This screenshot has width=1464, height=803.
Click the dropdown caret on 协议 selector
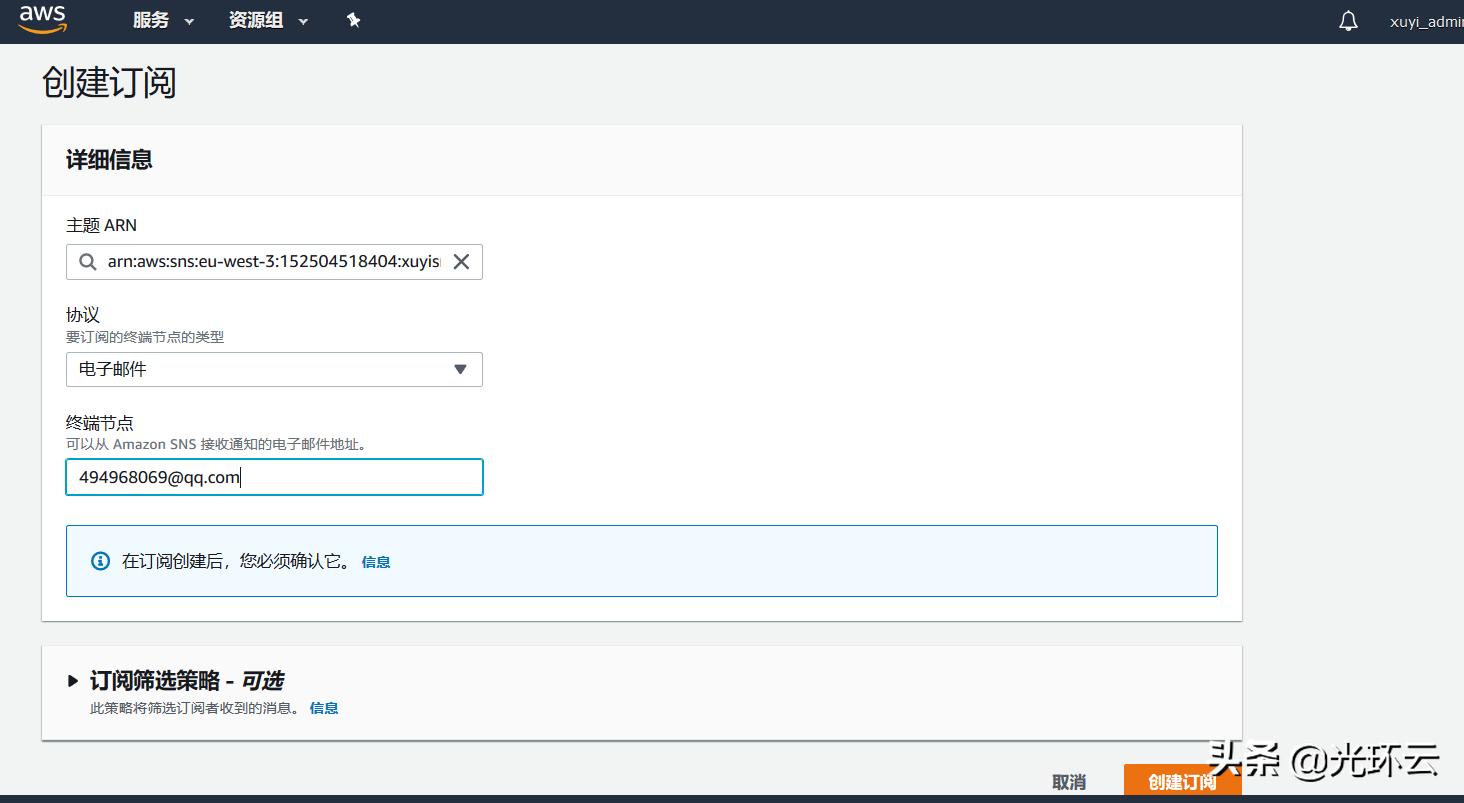[461, 369]
